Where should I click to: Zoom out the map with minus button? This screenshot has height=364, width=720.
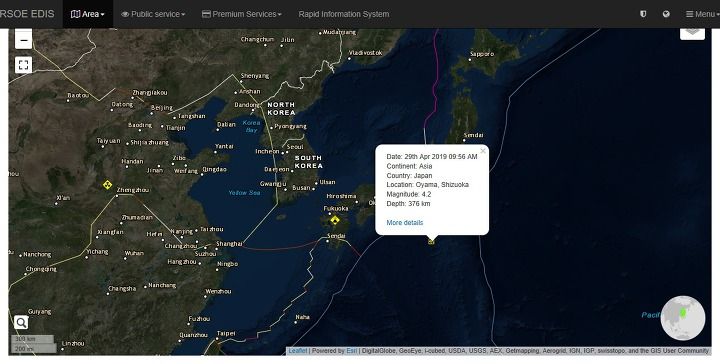coord(23,40)
